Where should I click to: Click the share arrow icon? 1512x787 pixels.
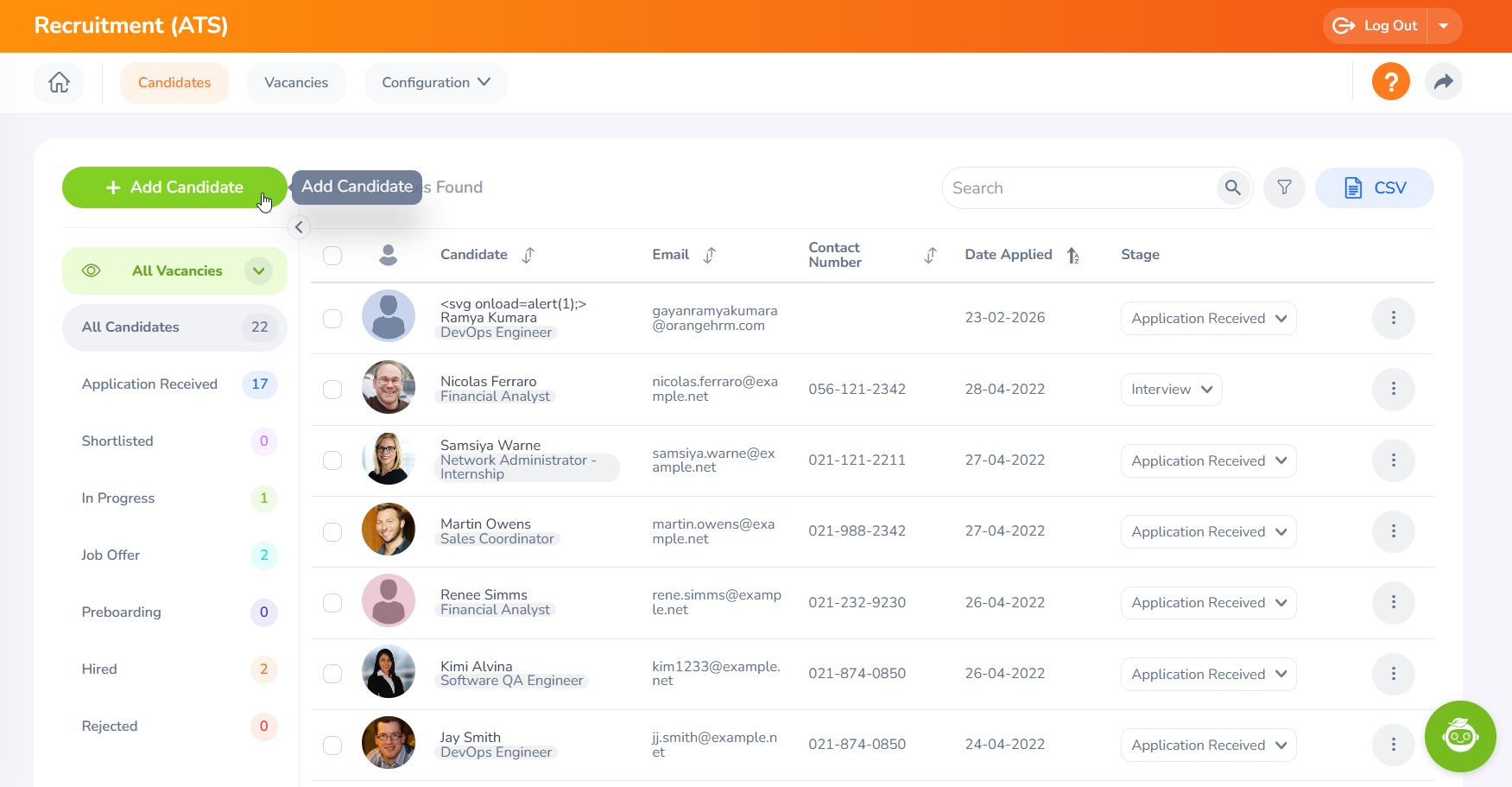point(1443,82)
